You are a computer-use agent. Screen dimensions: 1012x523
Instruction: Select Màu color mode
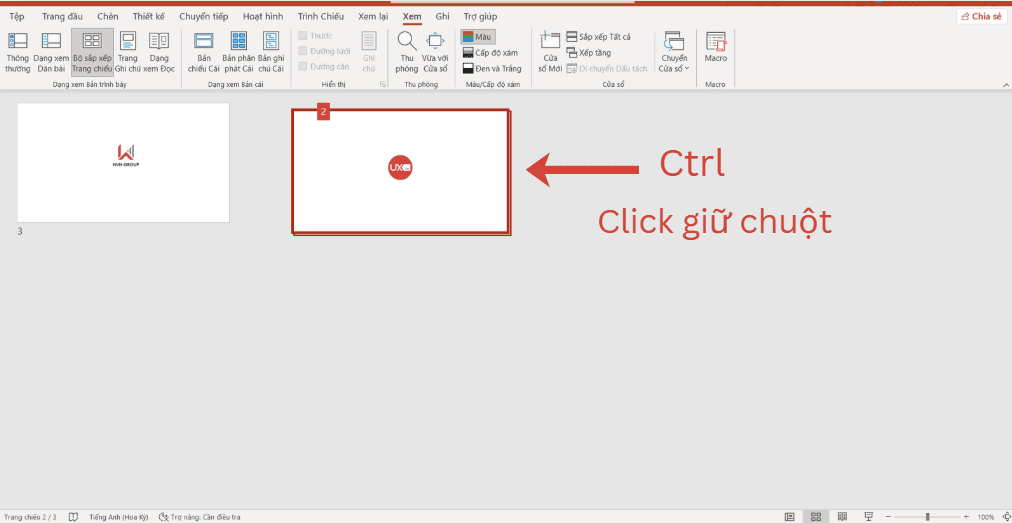click(x=478, y=37)
